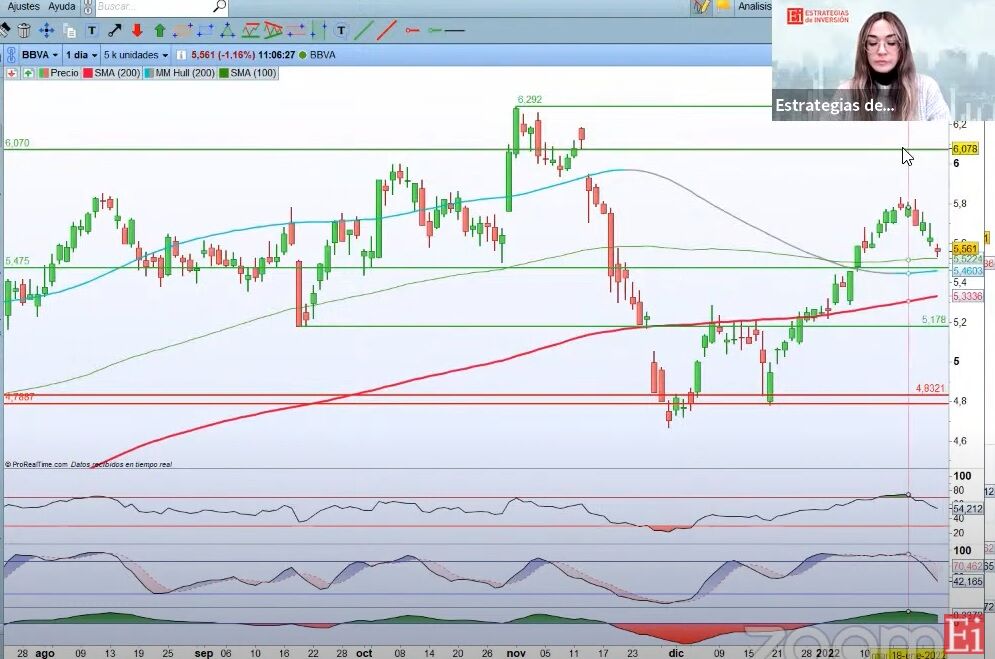
Task: Click the small green up-arrow legend icon
Action: 28,74
